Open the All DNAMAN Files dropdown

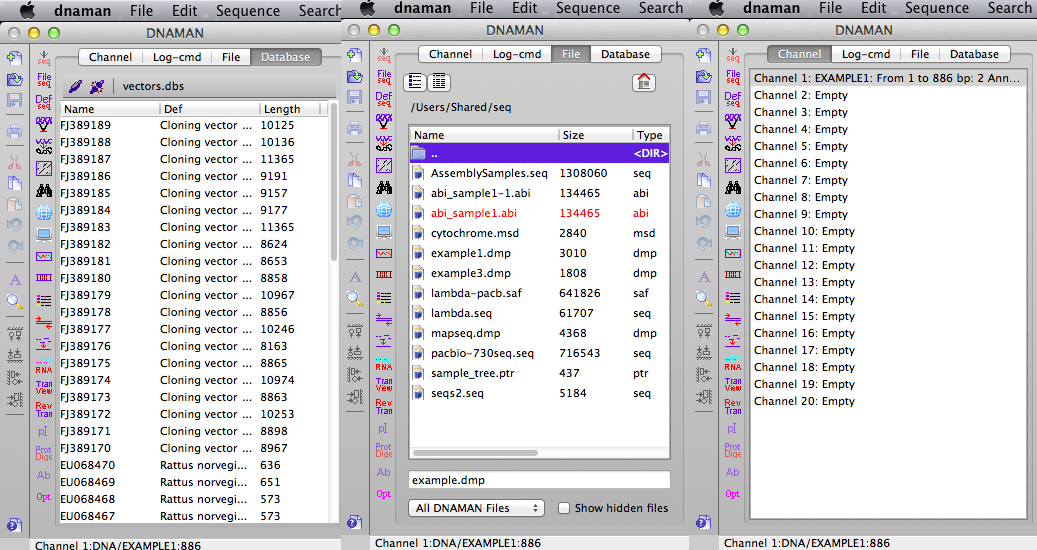point(476,508)
